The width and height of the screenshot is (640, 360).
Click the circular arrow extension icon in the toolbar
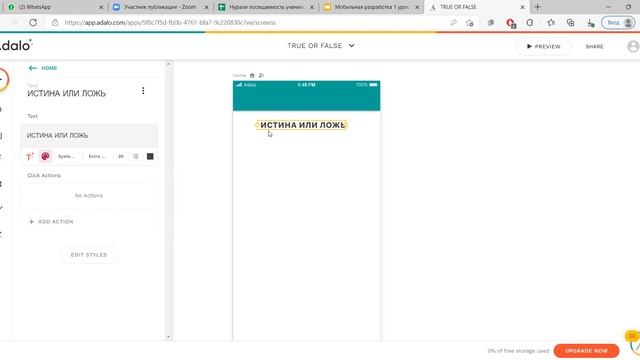530,23
